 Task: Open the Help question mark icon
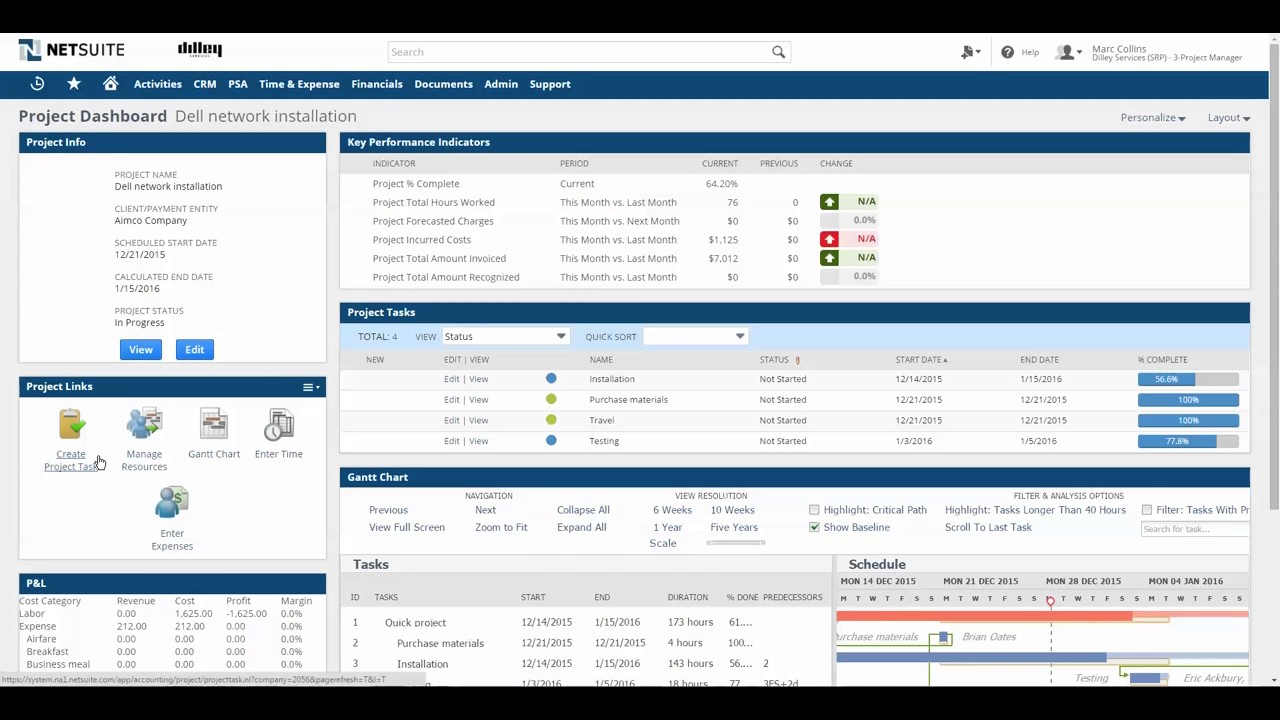pyautogui.click(x=1007, y=52)
